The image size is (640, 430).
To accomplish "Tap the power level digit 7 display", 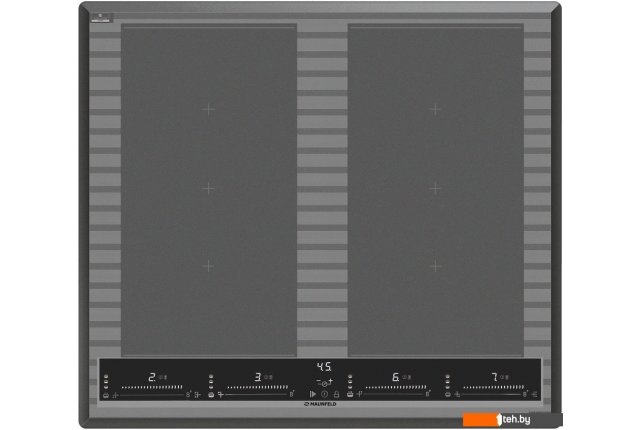I will click(493, 377).
